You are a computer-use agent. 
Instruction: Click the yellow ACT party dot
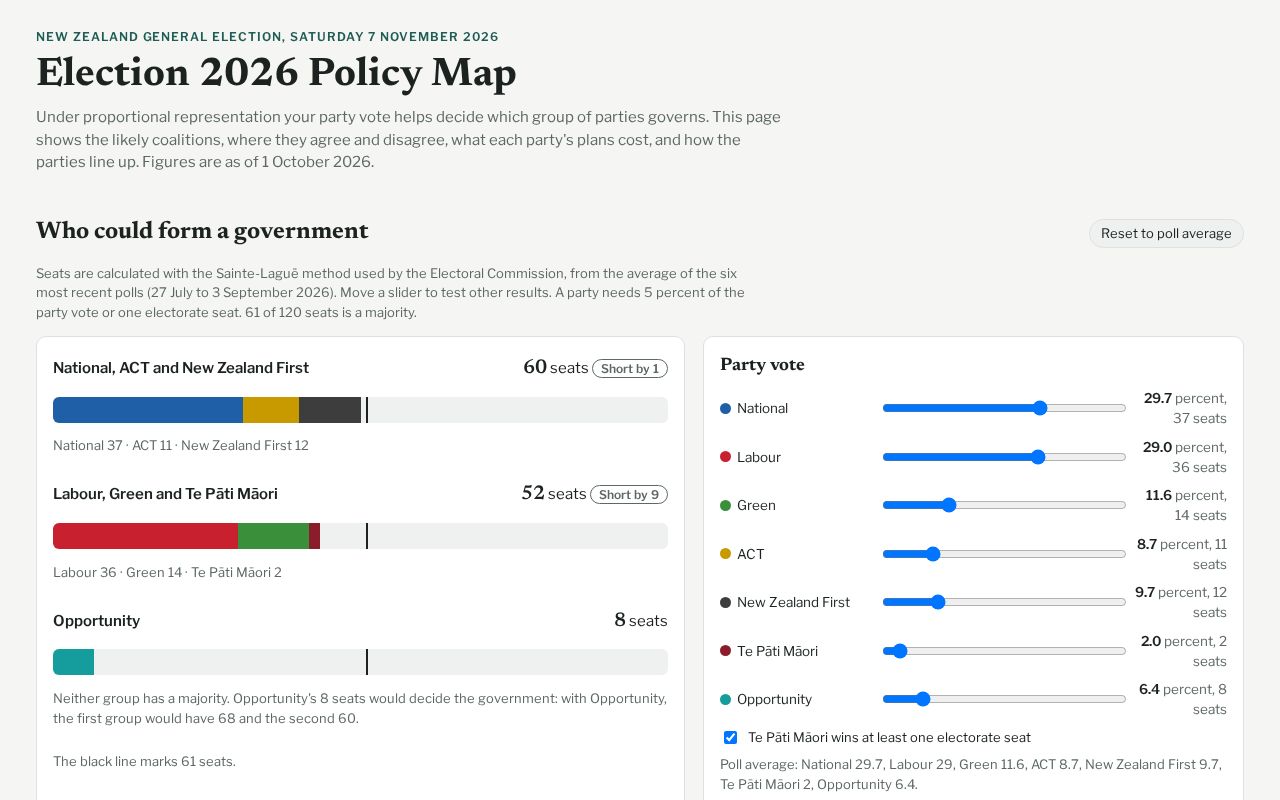coord(726,554)
